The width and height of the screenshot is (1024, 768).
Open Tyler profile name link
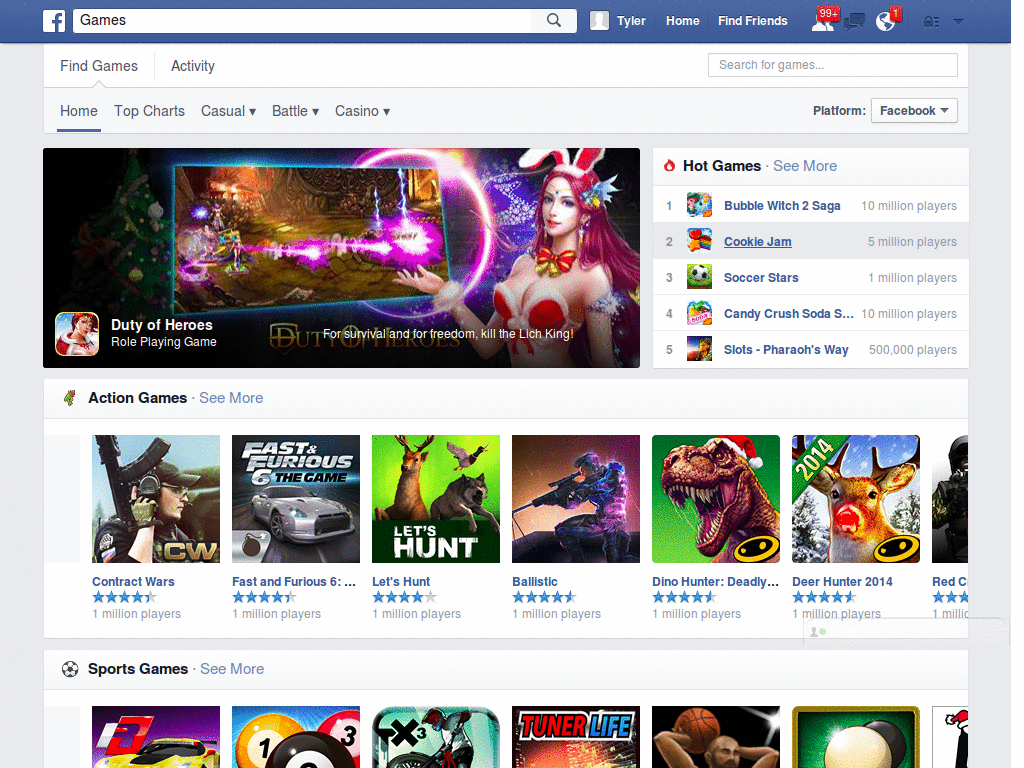631,21
